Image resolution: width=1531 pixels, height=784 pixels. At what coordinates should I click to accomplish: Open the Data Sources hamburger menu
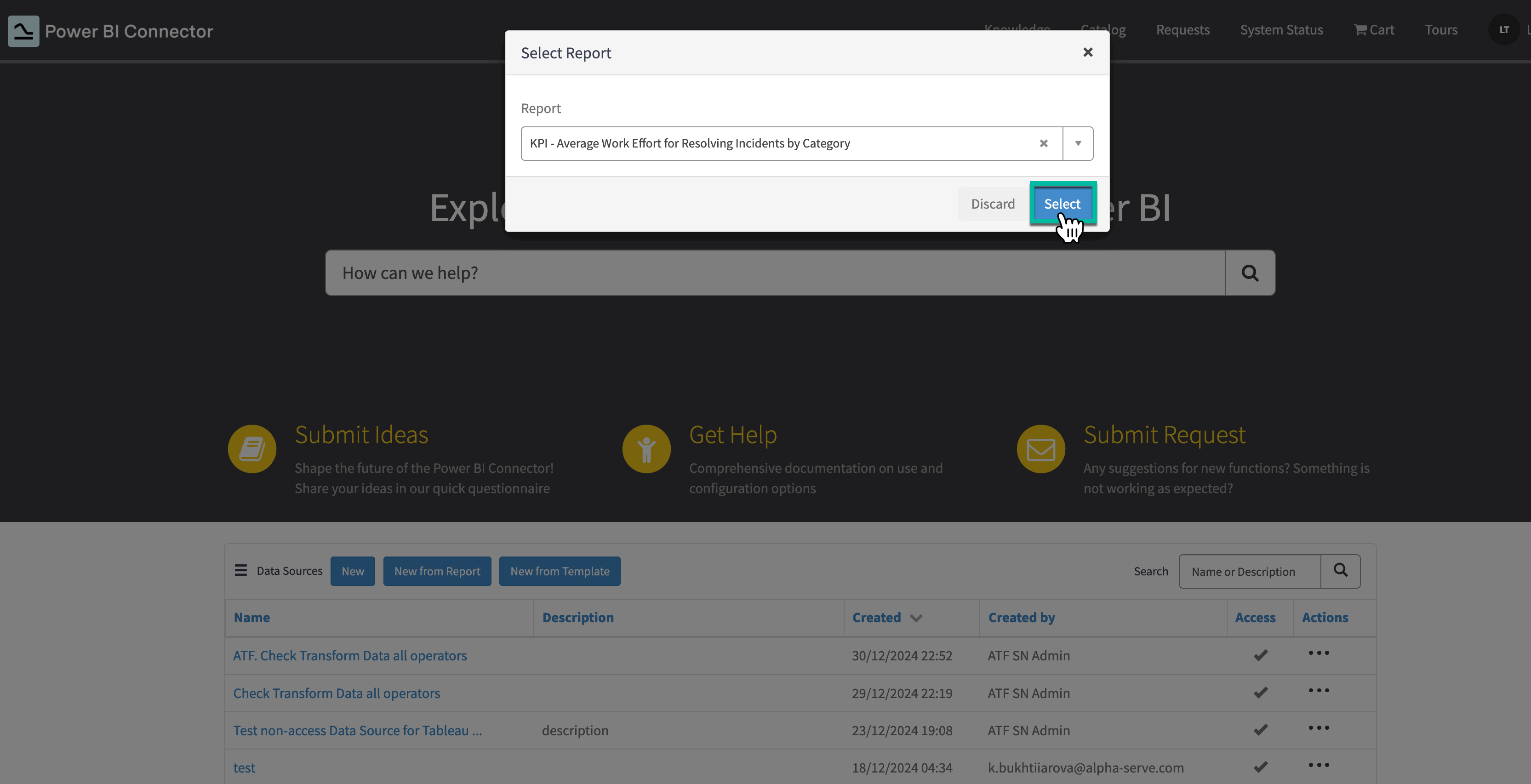(x=241, y=571)
